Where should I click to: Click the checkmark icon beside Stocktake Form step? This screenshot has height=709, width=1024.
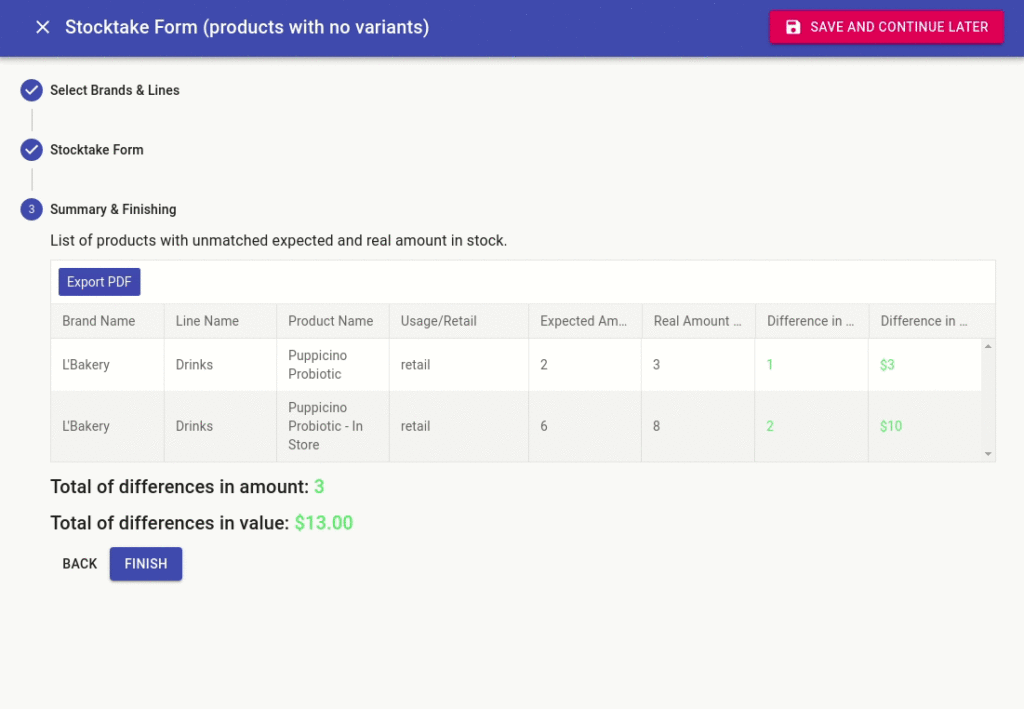31,150
